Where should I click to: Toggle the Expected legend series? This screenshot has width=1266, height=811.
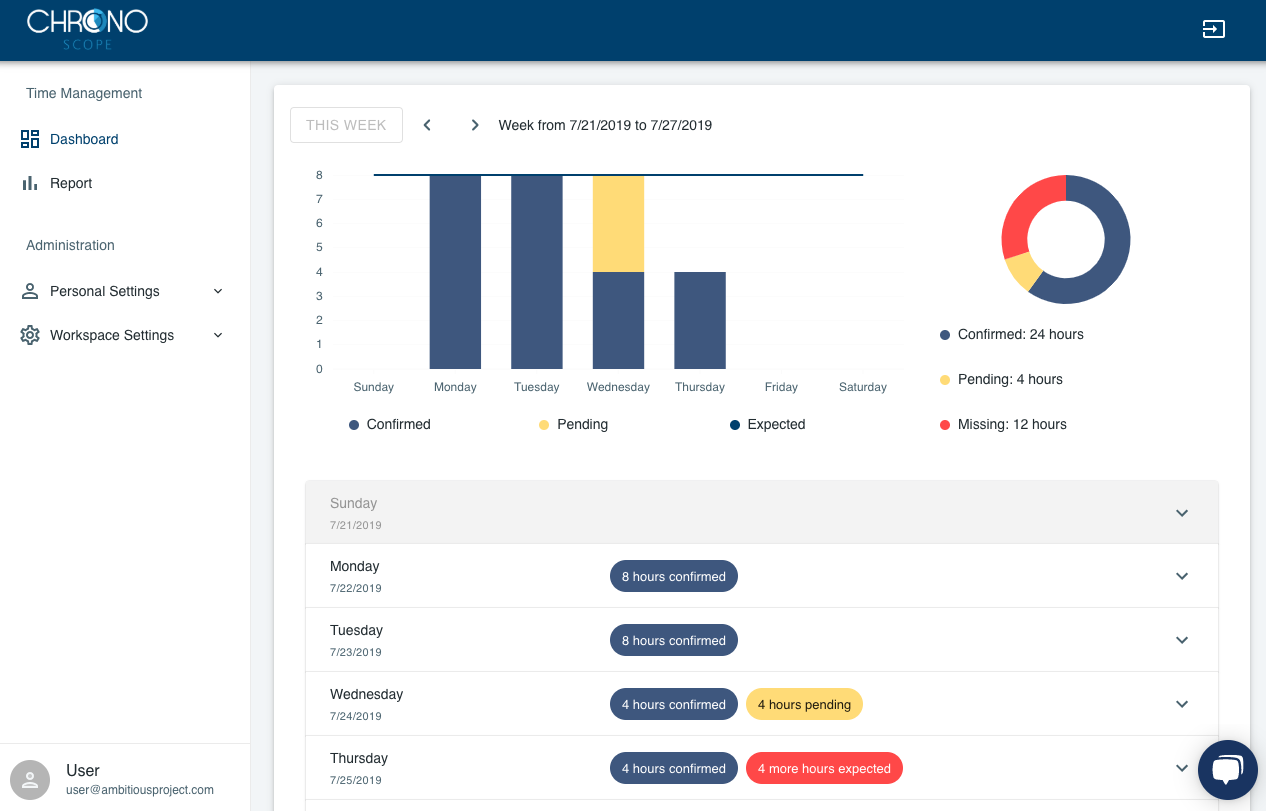coord(767,424)
